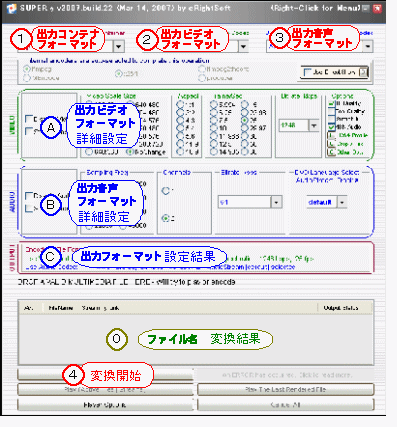Image resolution: width=397 pixels, height=427 pixels.
Task: Click the SUPER application icon in title bar
Action: [11, 9]
